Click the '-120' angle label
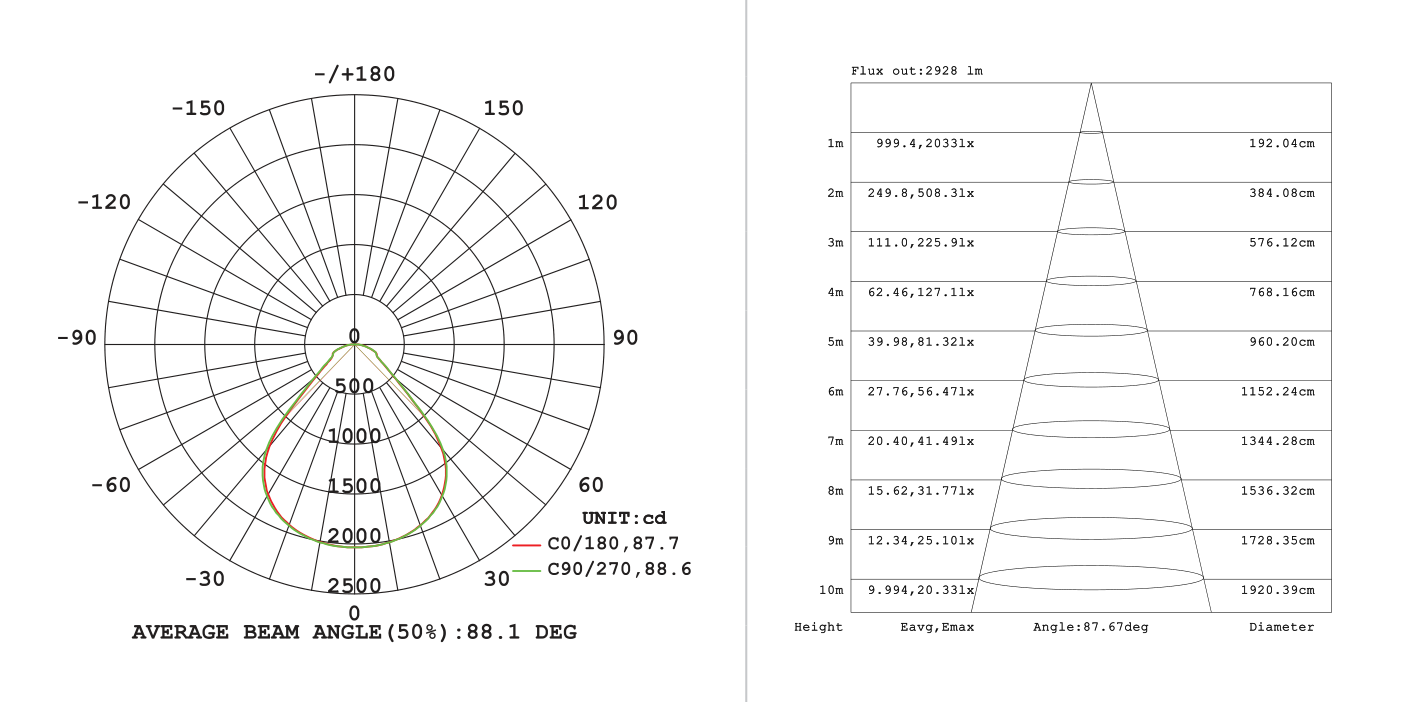 (104, 202)
